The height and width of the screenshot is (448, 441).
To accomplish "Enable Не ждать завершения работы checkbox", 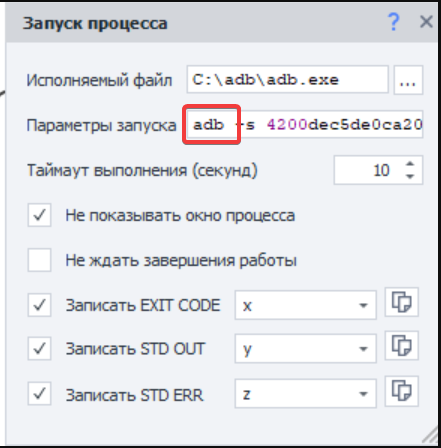I will tap(39, 260).
